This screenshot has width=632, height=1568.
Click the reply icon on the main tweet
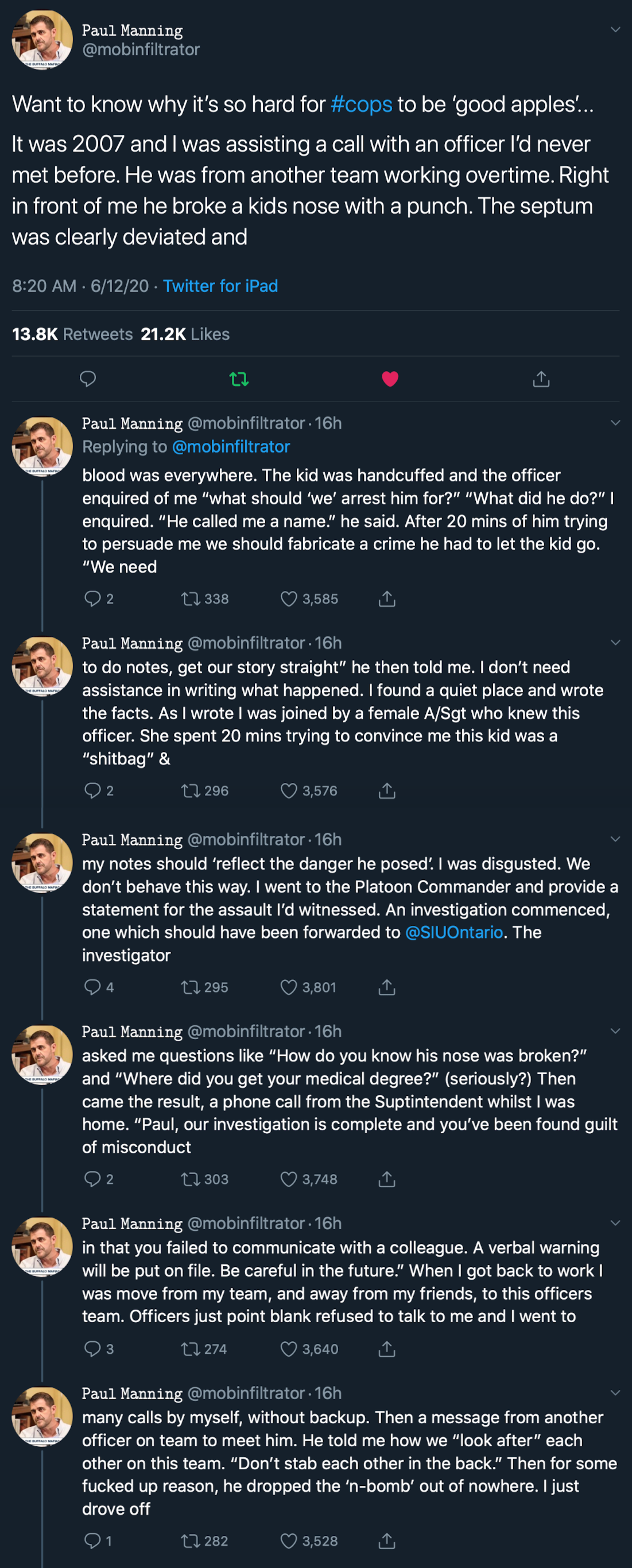pos(88,379)
